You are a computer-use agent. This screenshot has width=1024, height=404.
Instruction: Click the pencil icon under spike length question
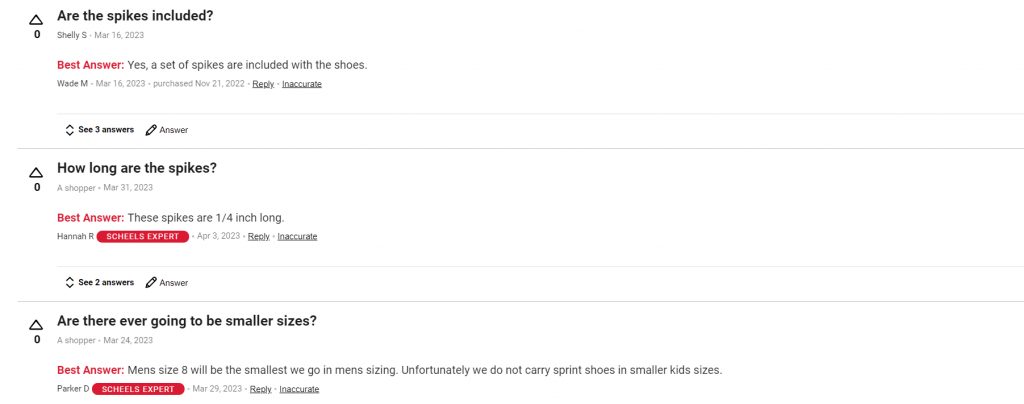click(151, 283)
